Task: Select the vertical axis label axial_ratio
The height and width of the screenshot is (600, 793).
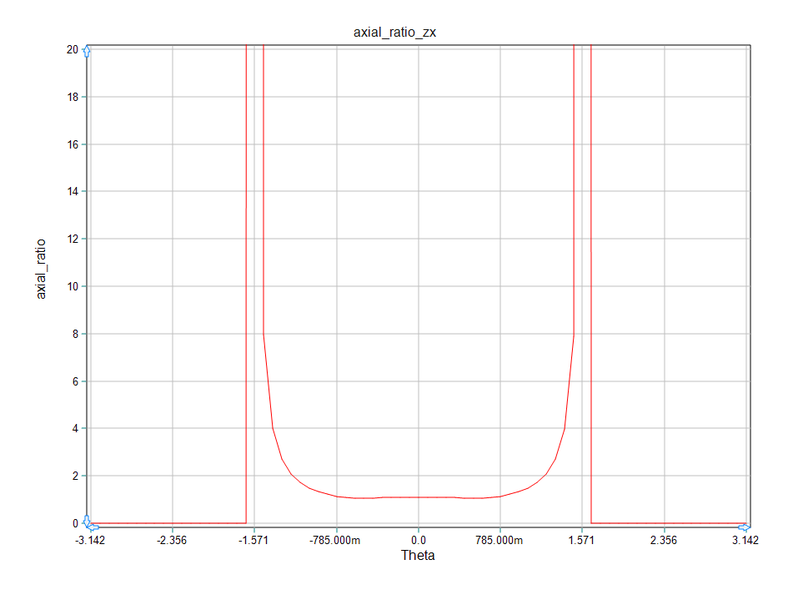Action: point(40,269)
